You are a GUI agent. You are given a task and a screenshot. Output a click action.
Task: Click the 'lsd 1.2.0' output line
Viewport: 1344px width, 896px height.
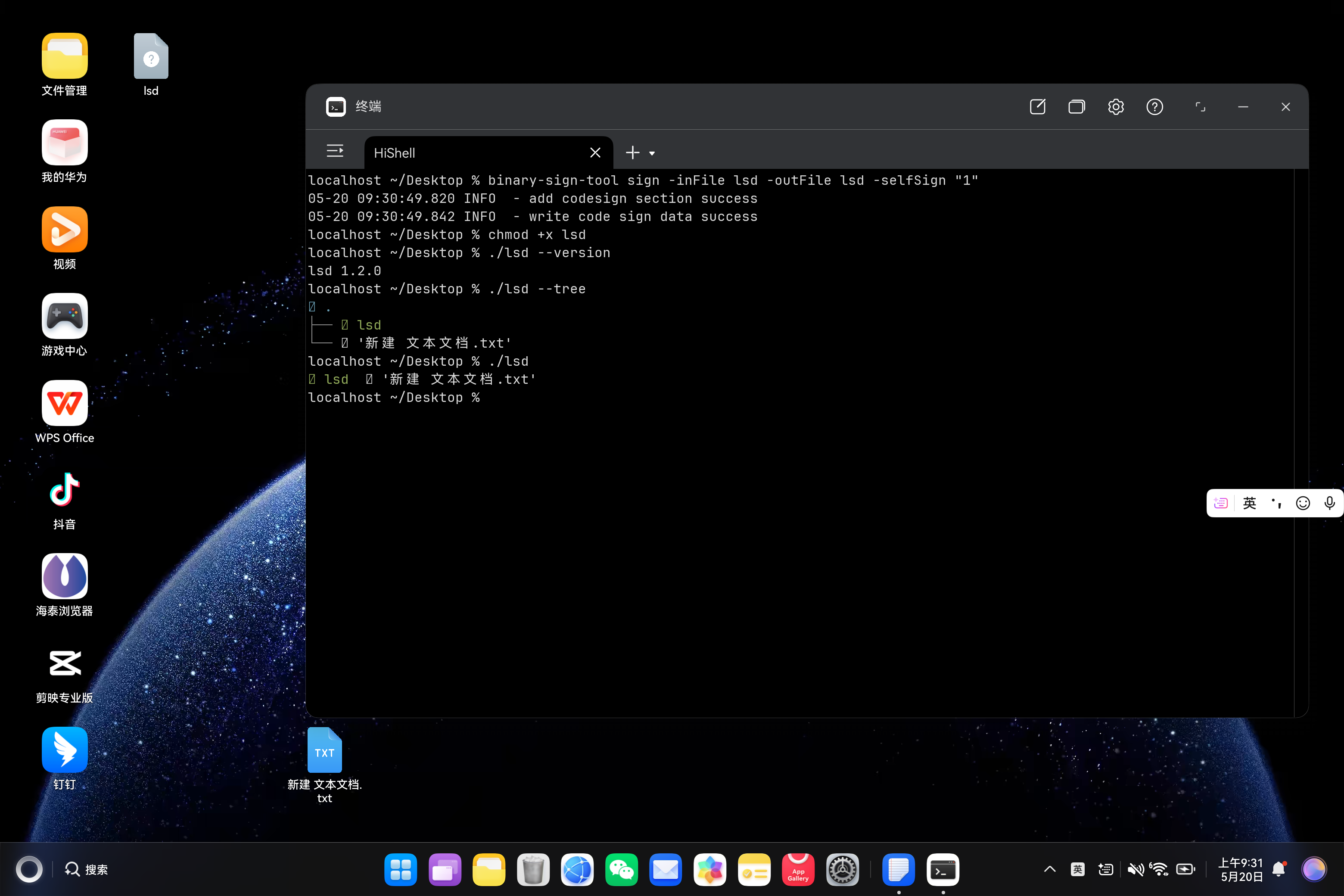pos(345,271)
